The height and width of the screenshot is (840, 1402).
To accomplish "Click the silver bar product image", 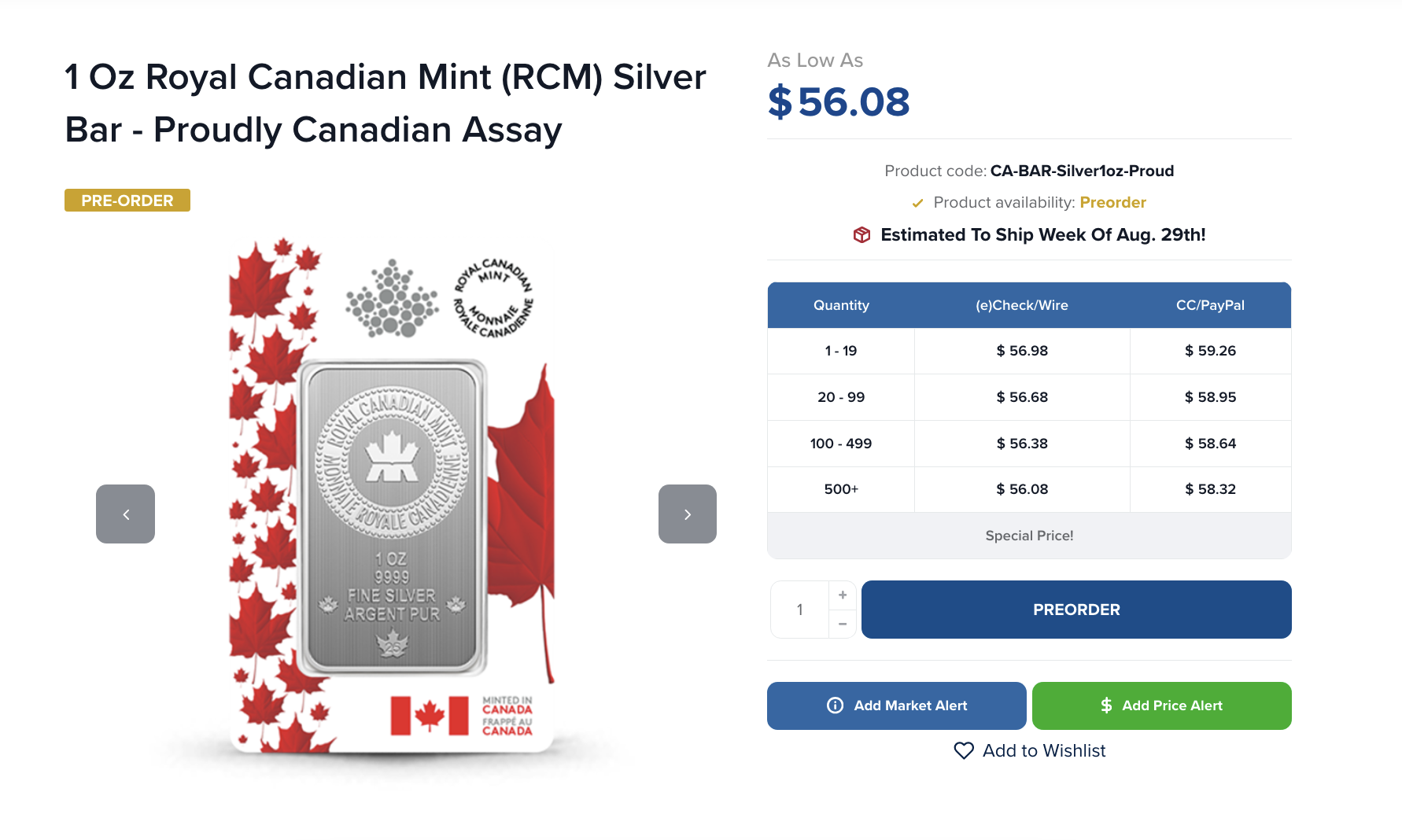I will point(392,496).
